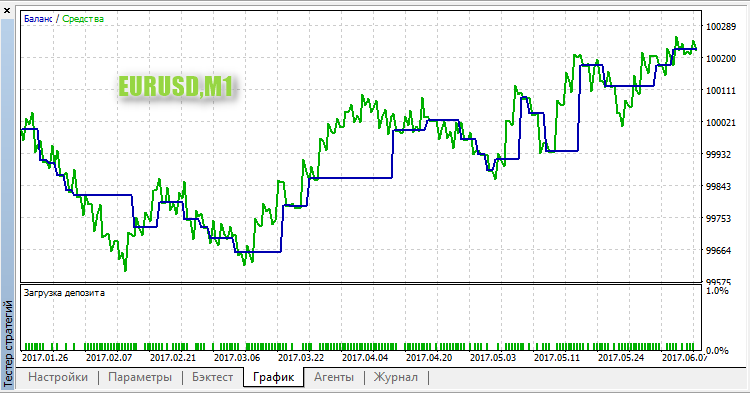Click the 99664 axis value

click(718, 251)
